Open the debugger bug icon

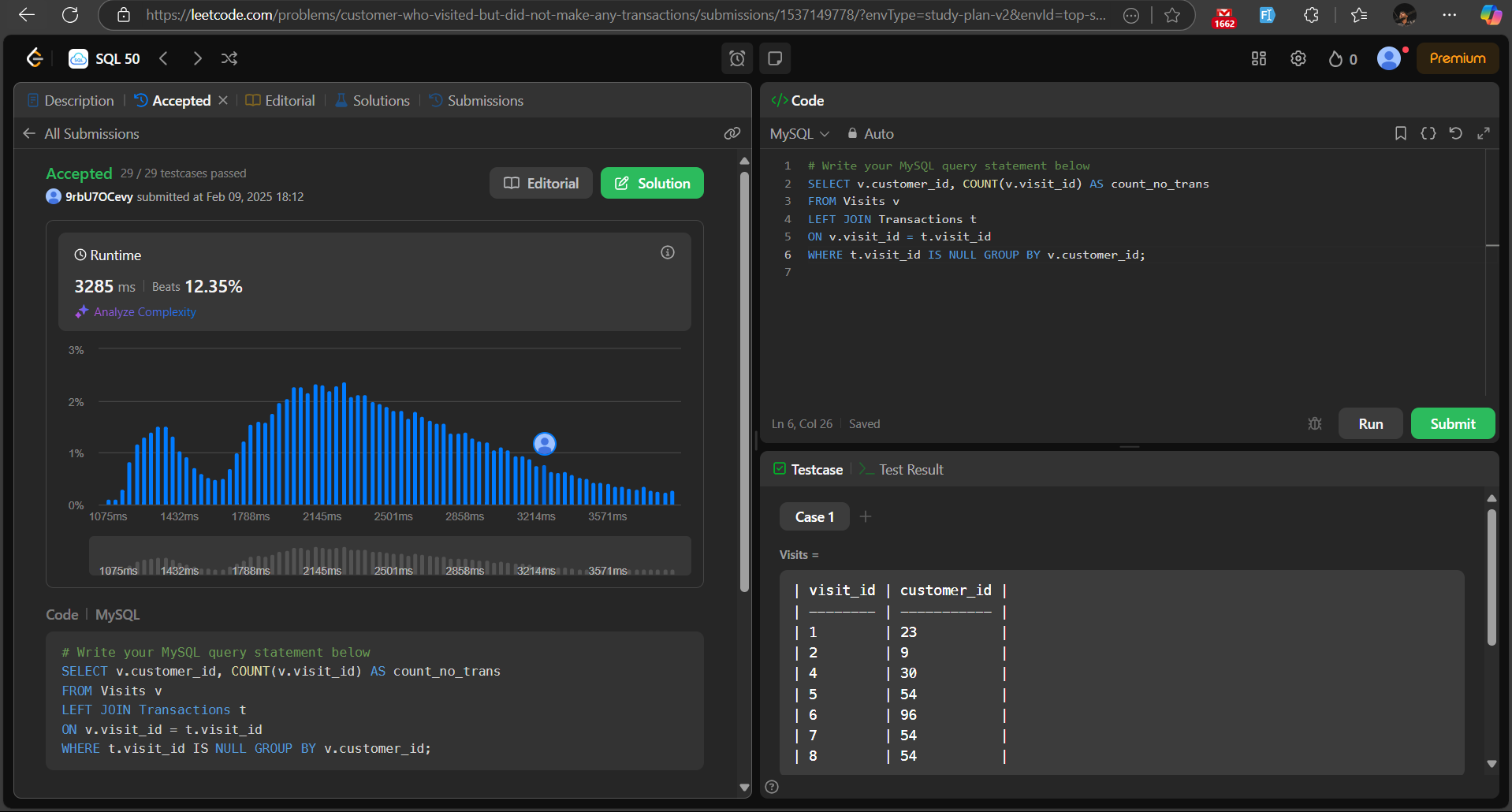[x=1315, y=423]
